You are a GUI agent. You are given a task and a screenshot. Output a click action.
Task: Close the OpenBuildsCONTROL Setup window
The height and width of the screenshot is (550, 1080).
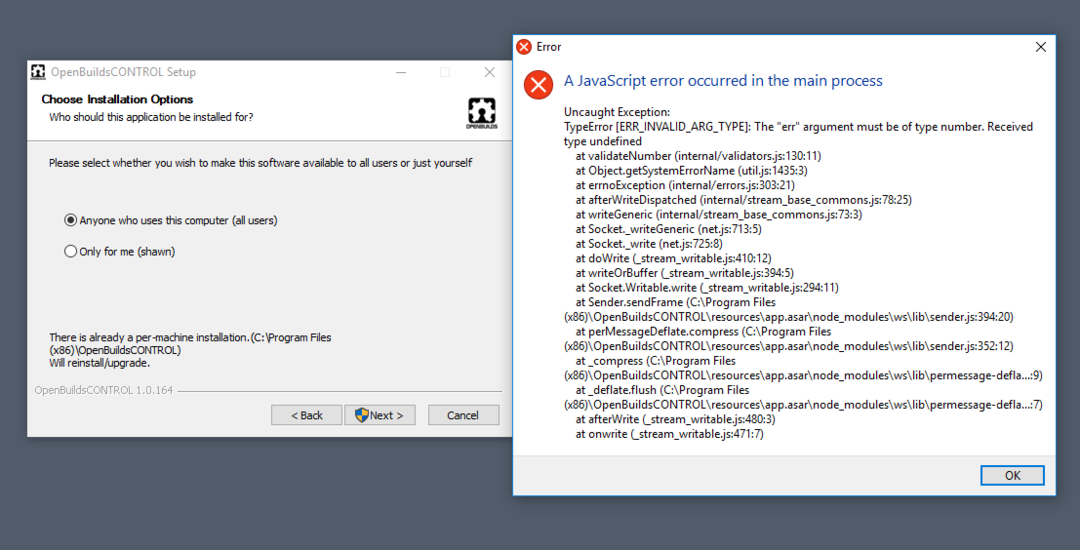[x=489, y=72]
